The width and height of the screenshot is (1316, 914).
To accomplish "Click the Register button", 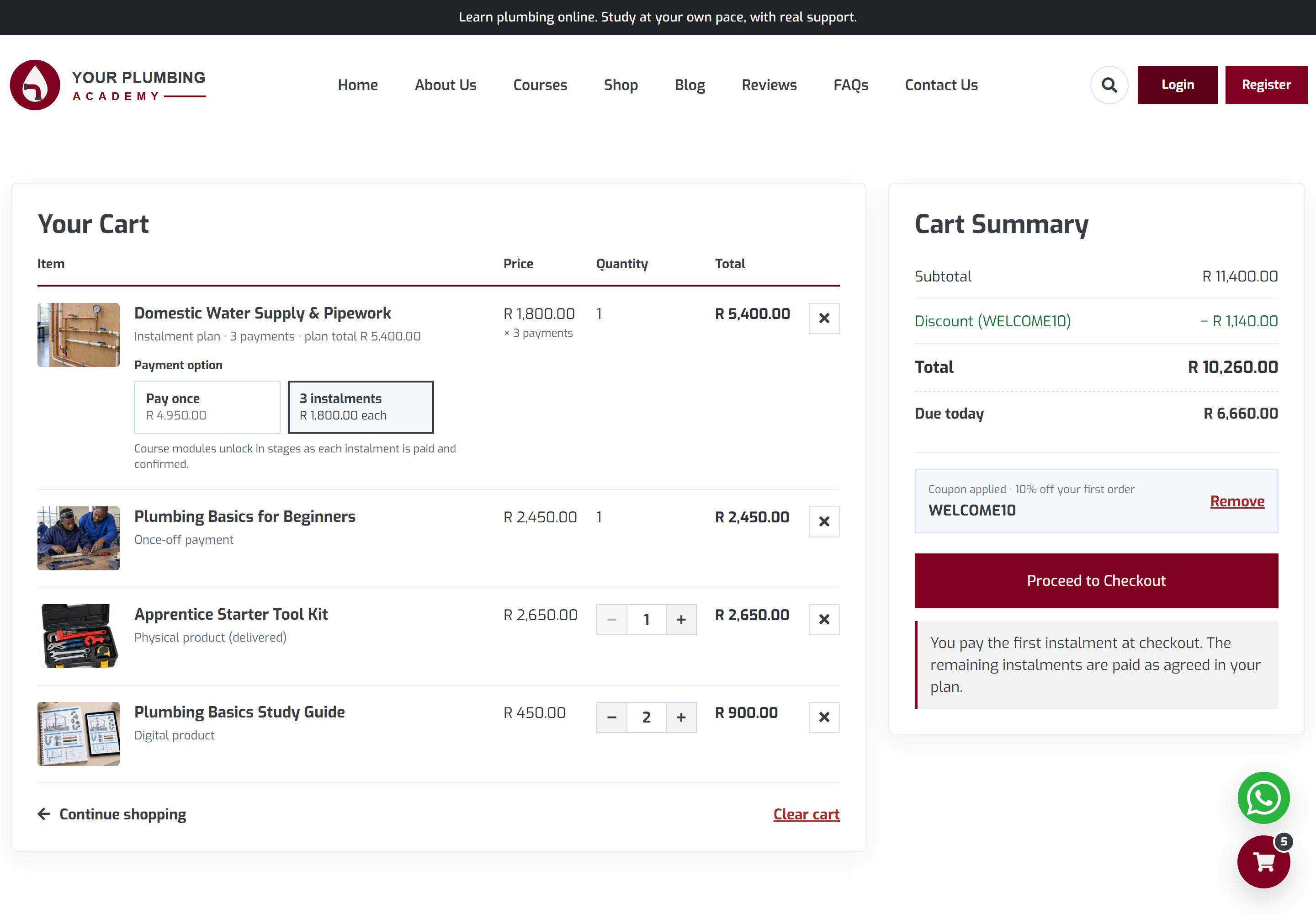I will coord(1266,85).
